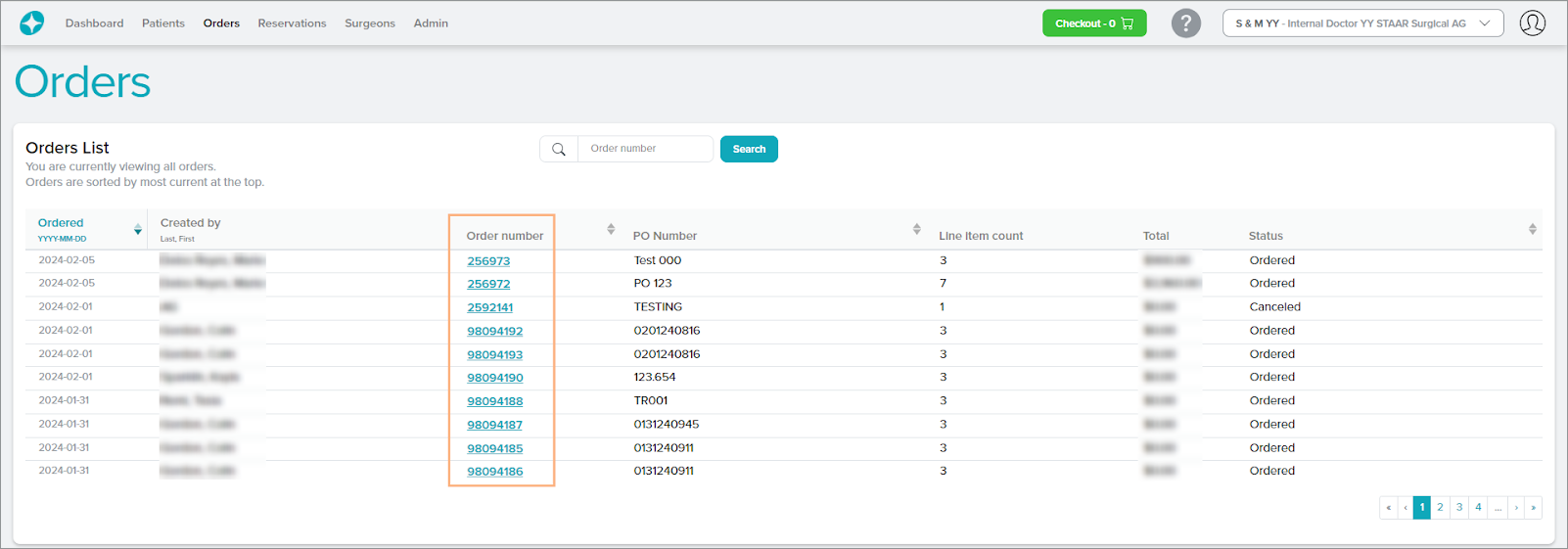Go to the Patients page
Viewport: 1568px width, 549px height.
(162, 23)
